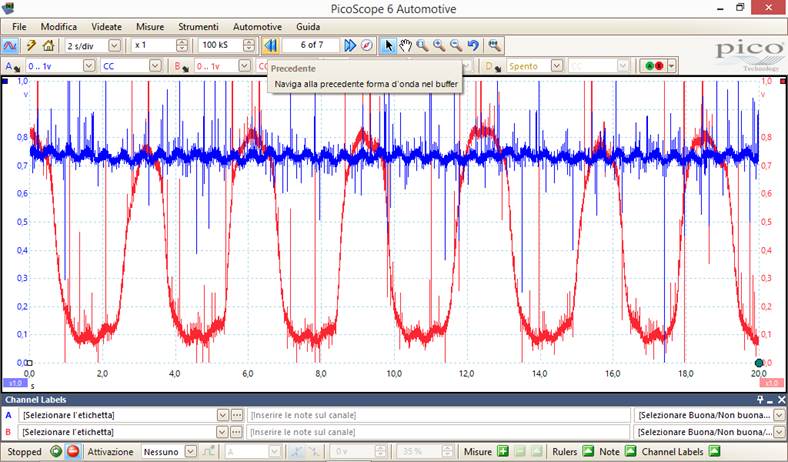Toggle Rulers legend panel
Image resolution: width=788 pixels, height=462 pixels.
[x=588, y=451]
